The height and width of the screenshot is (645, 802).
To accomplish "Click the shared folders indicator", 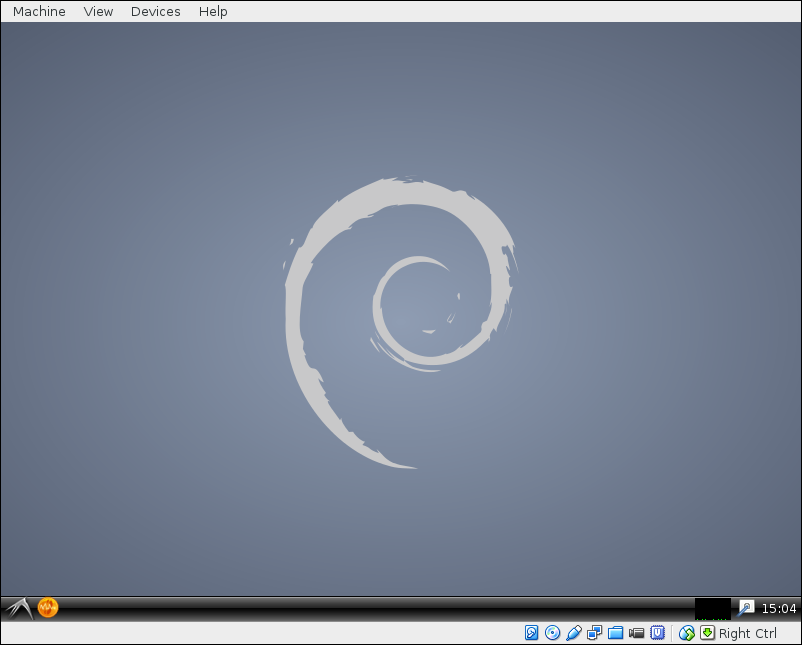I will [615, 633].
